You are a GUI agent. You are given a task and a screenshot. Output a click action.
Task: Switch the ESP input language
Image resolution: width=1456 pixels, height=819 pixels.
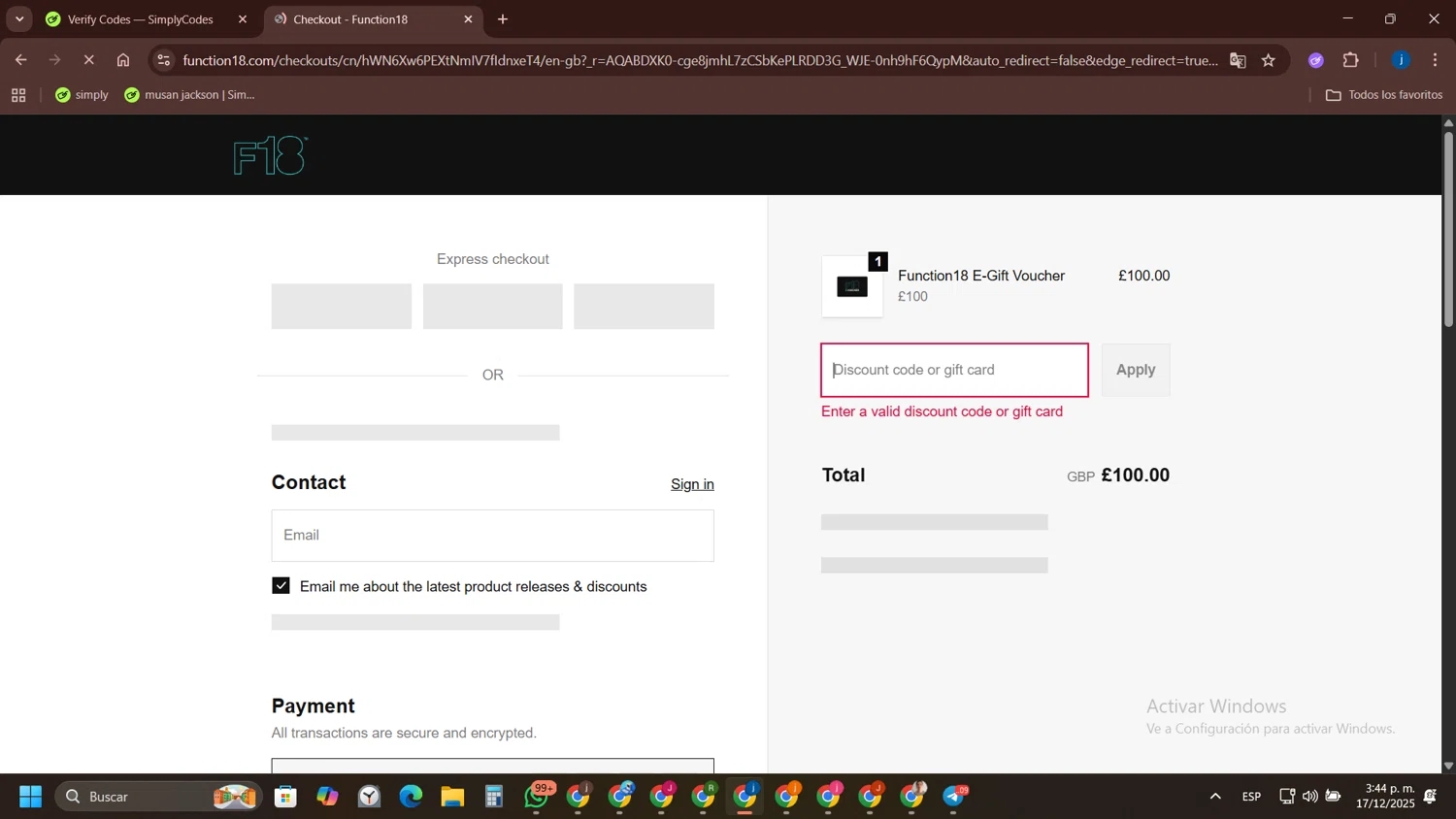point(1251,797)
